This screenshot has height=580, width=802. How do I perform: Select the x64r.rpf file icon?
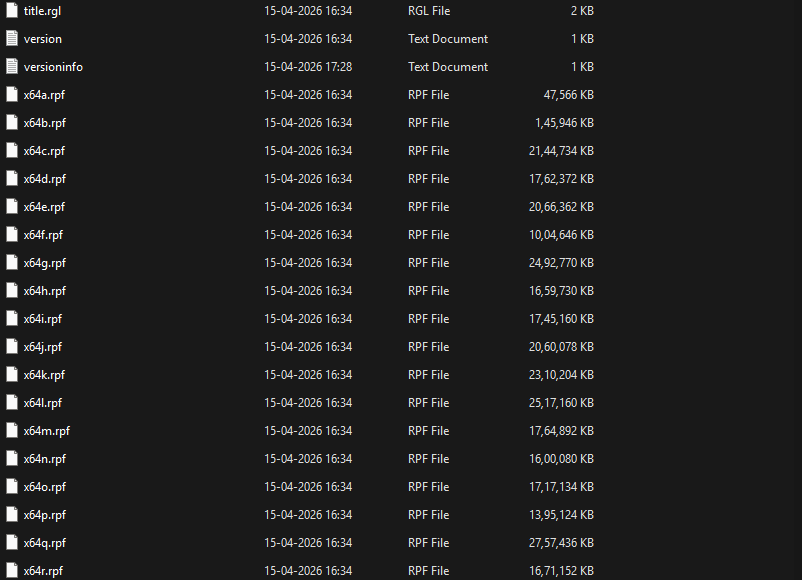click(x=12, y=571)
